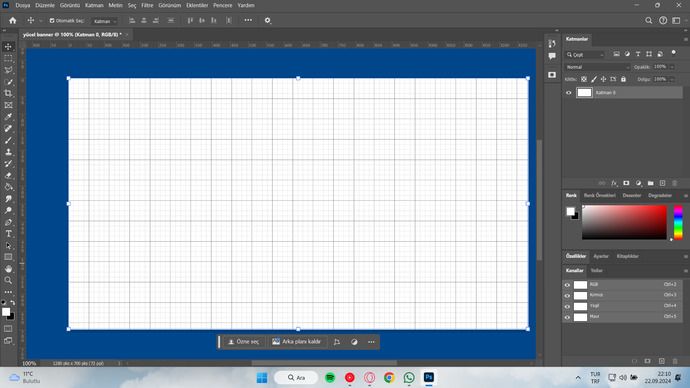The image size is (690, 388).
Task: Open the Kitaplıklar panel tab
Action: click(x=628, y=256)
